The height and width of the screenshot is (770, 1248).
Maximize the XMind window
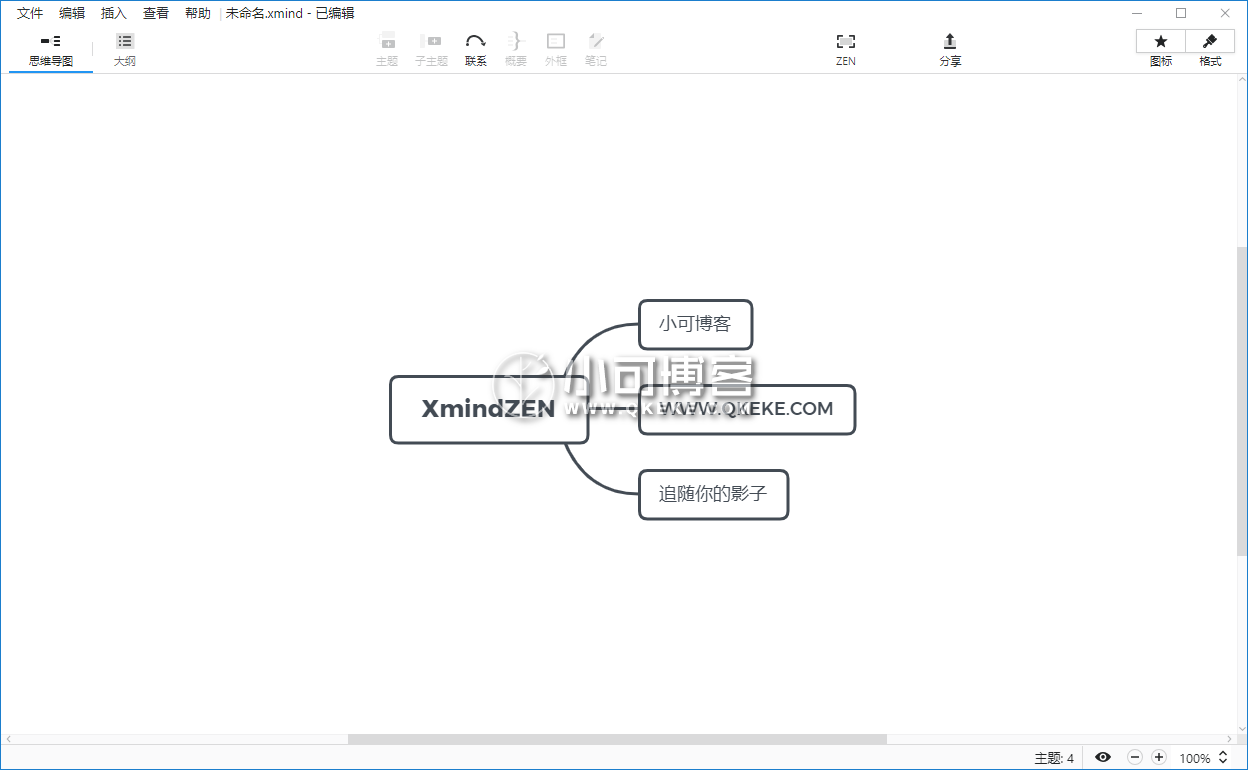pos(1181,13)
